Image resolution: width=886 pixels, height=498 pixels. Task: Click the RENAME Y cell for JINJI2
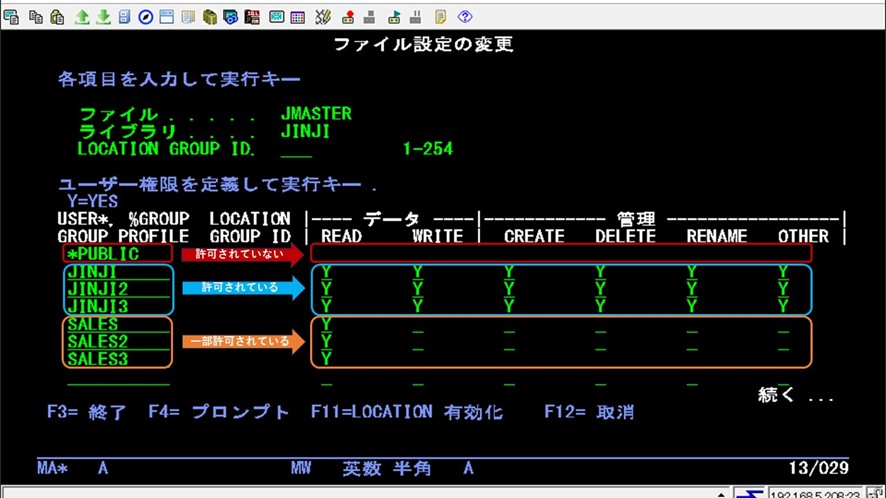692,289
